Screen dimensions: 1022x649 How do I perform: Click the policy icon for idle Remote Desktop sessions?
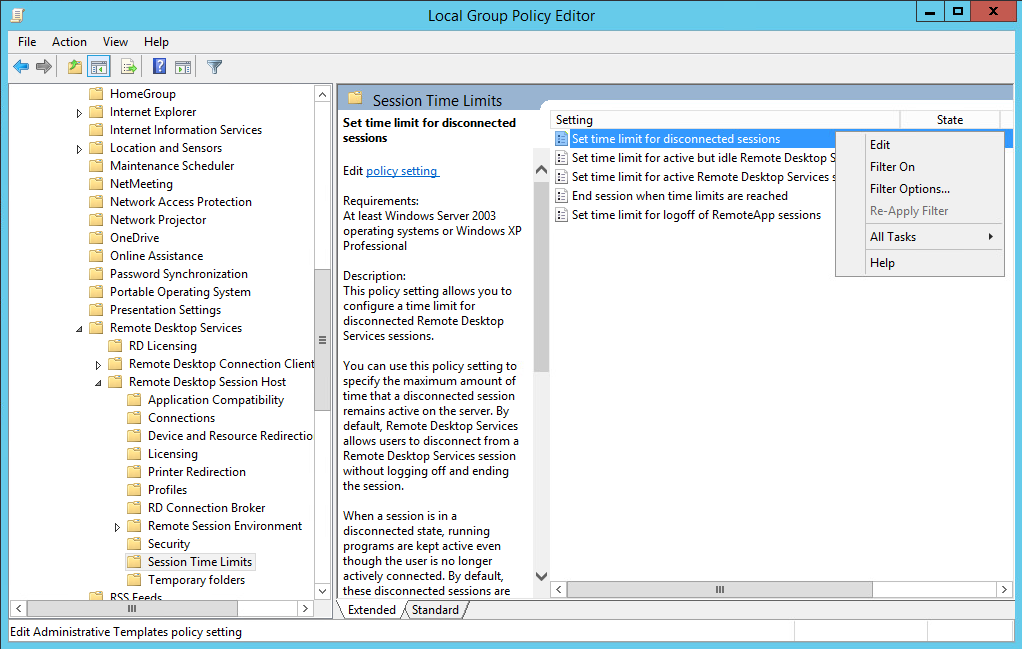coord(561,158)
